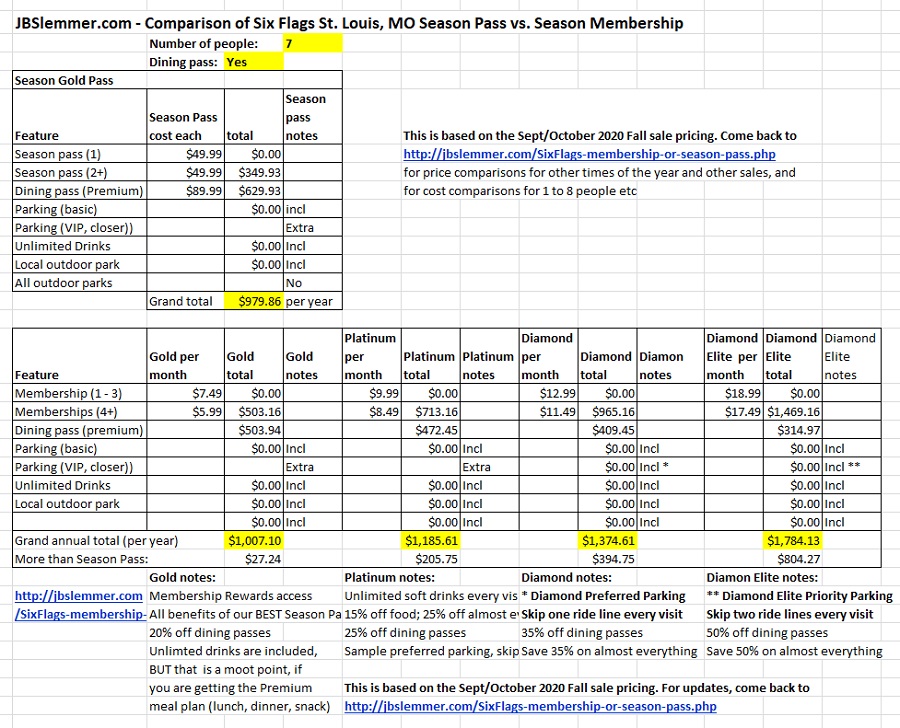This screenshot has width=900, height=728.
Task: Select the Number of people cell with 7
Action: (312, 44)
